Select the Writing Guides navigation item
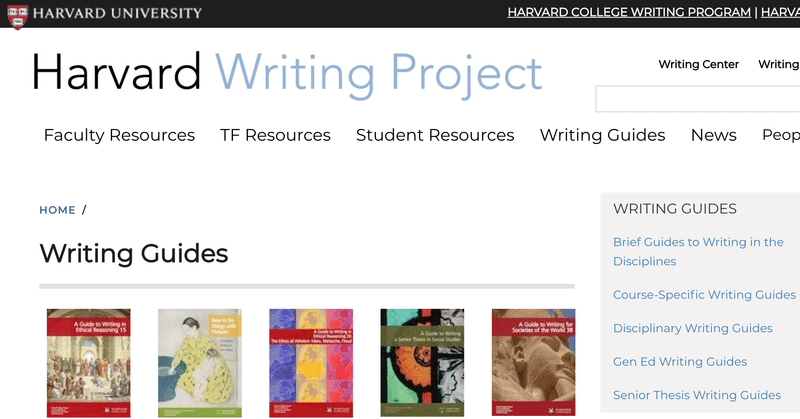Screen dimensions: 800x419 602,135
